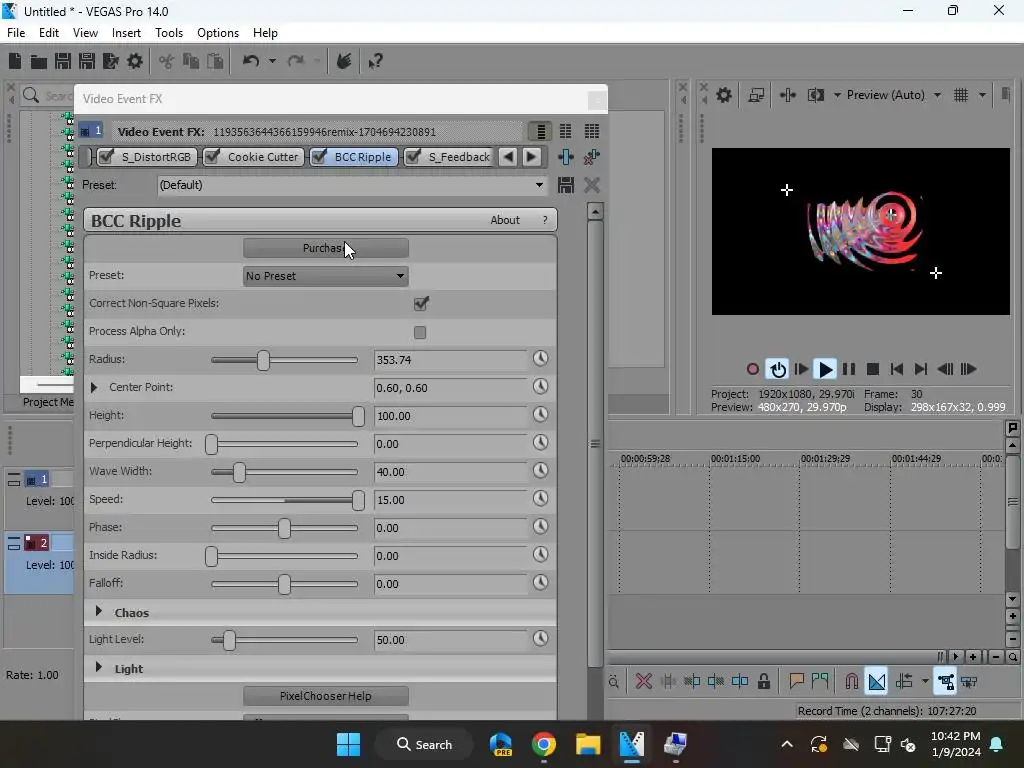Open the overlays grid dropdown arrow

pyautogui.click(x=982, y=95)
